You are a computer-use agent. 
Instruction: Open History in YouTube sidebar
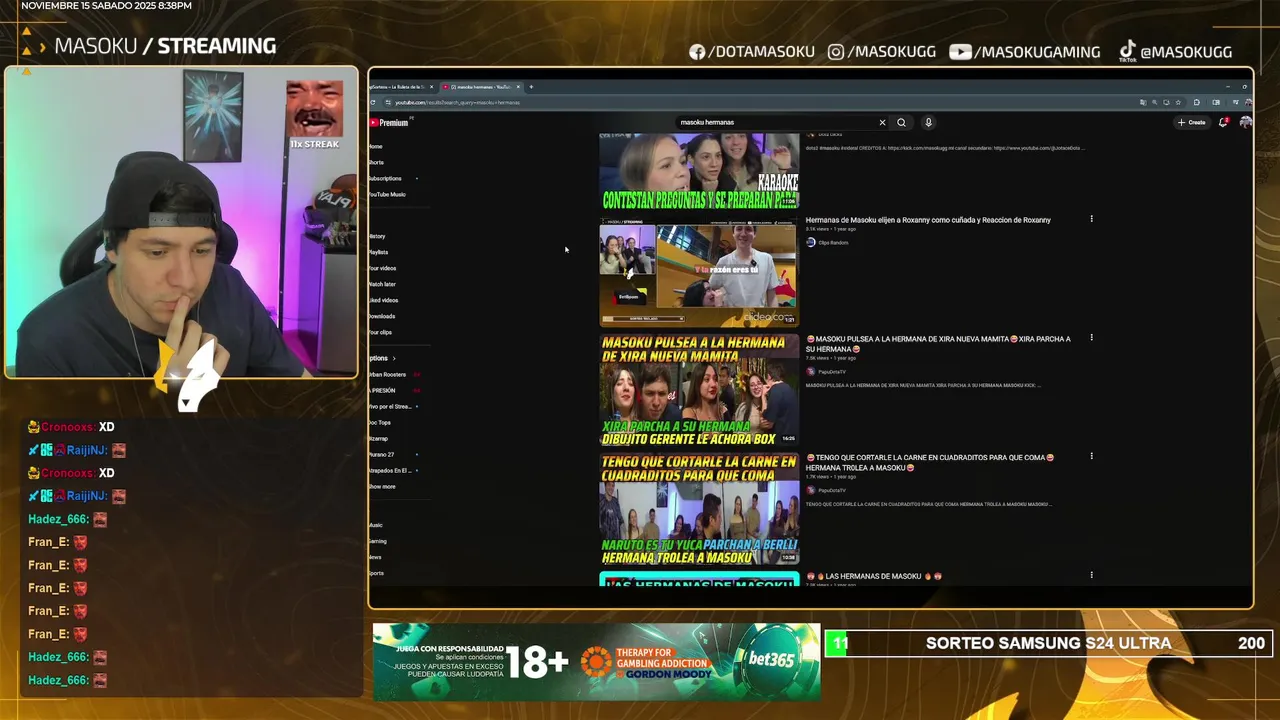tap(377, 236)
